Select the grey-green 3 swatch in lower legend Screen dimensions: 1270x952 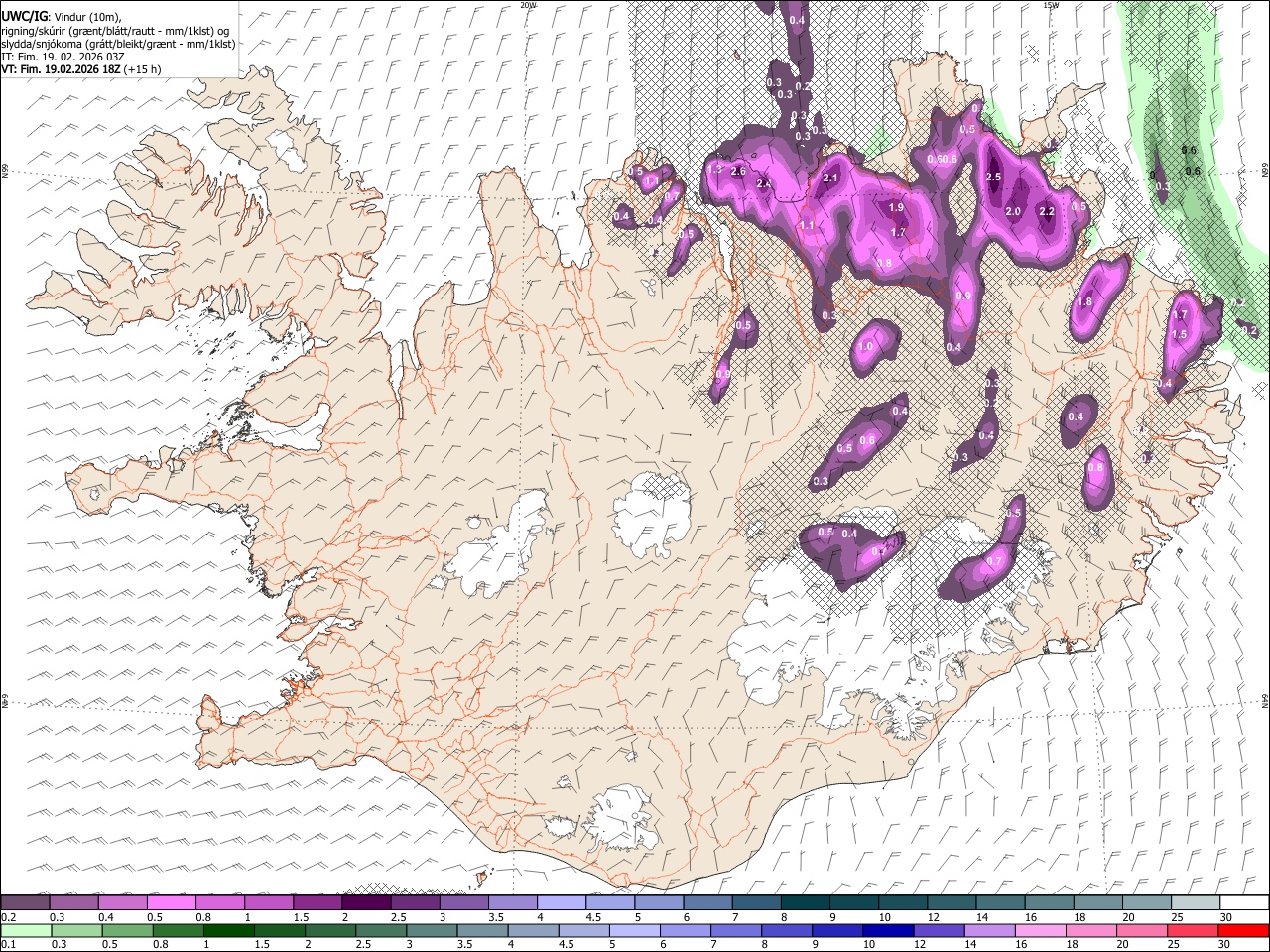(432, 930)
